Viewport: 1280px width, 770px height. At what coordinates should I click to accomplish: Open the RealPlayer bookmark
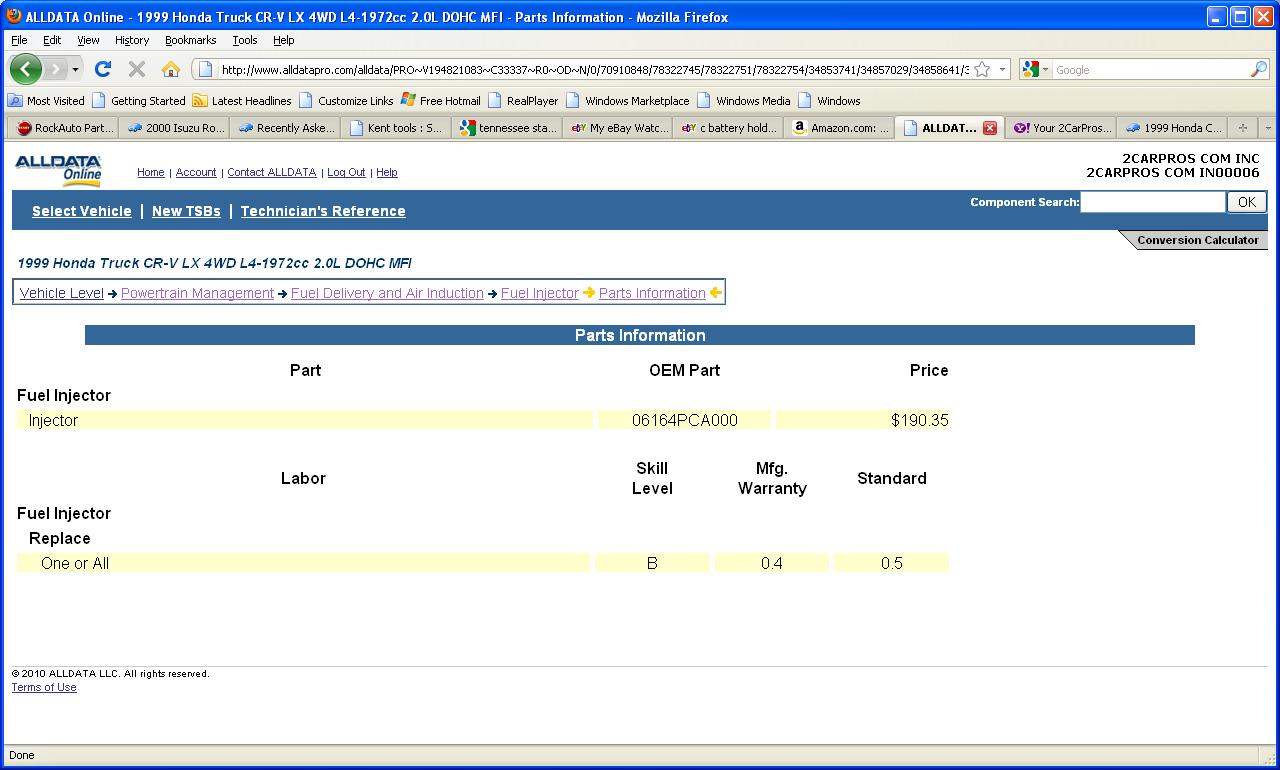(523, 101)
